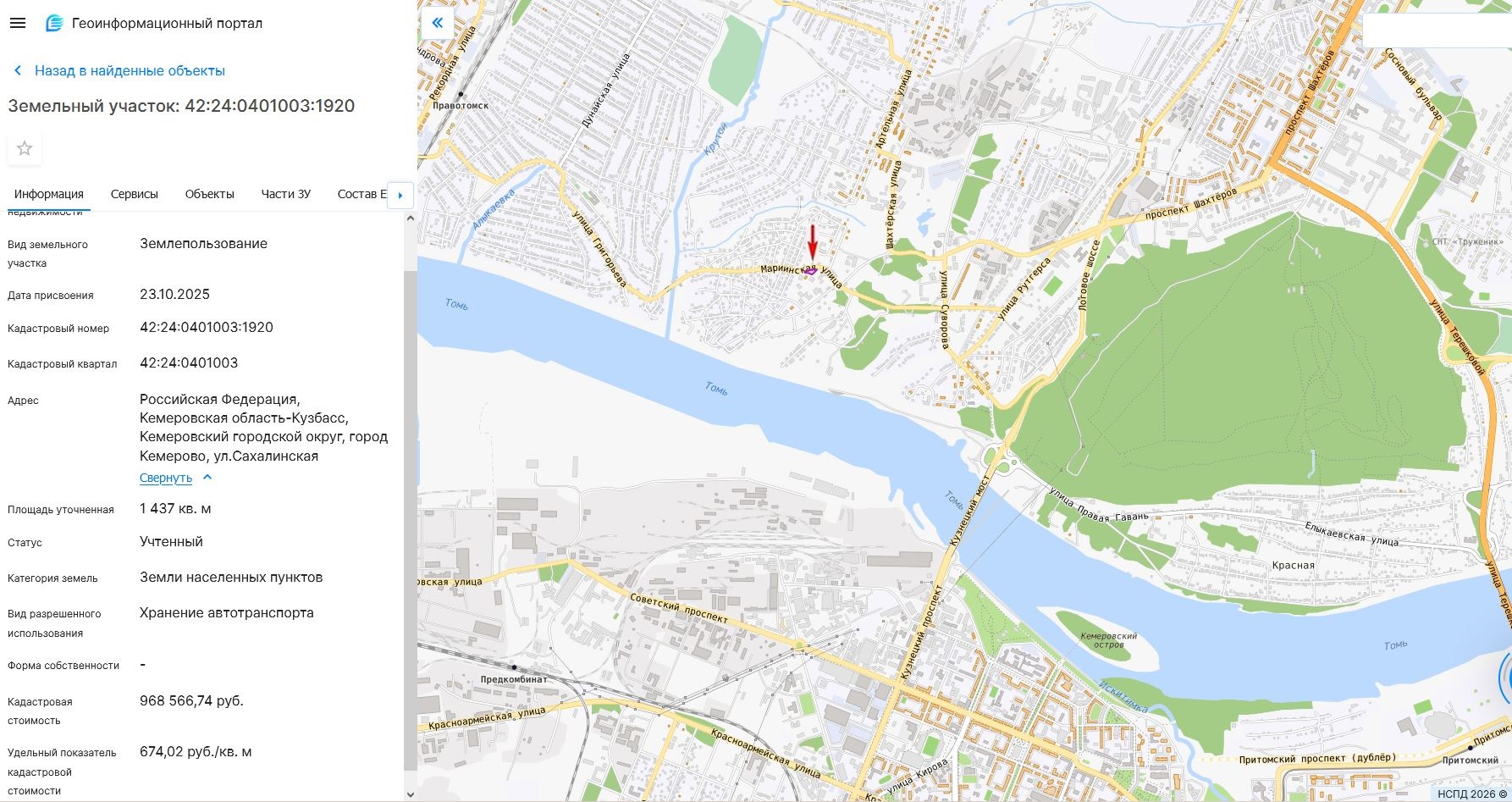Click the Правотомск station dot on map
This screenshot has width=1512, height=802.
click(461, 94)
